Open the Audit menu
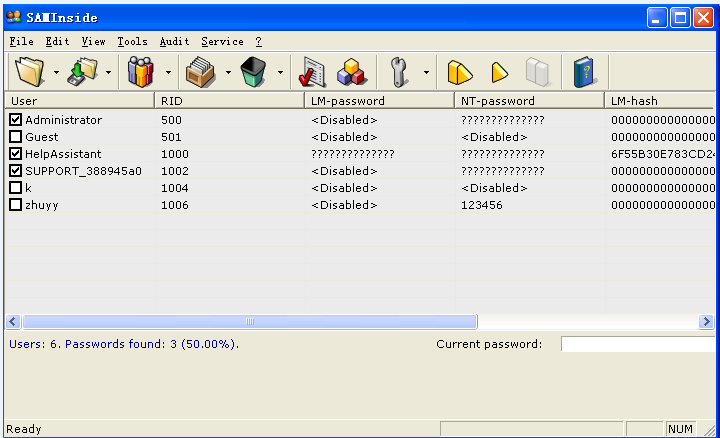This screenshot has width=720, height=438. pos(174,41)
